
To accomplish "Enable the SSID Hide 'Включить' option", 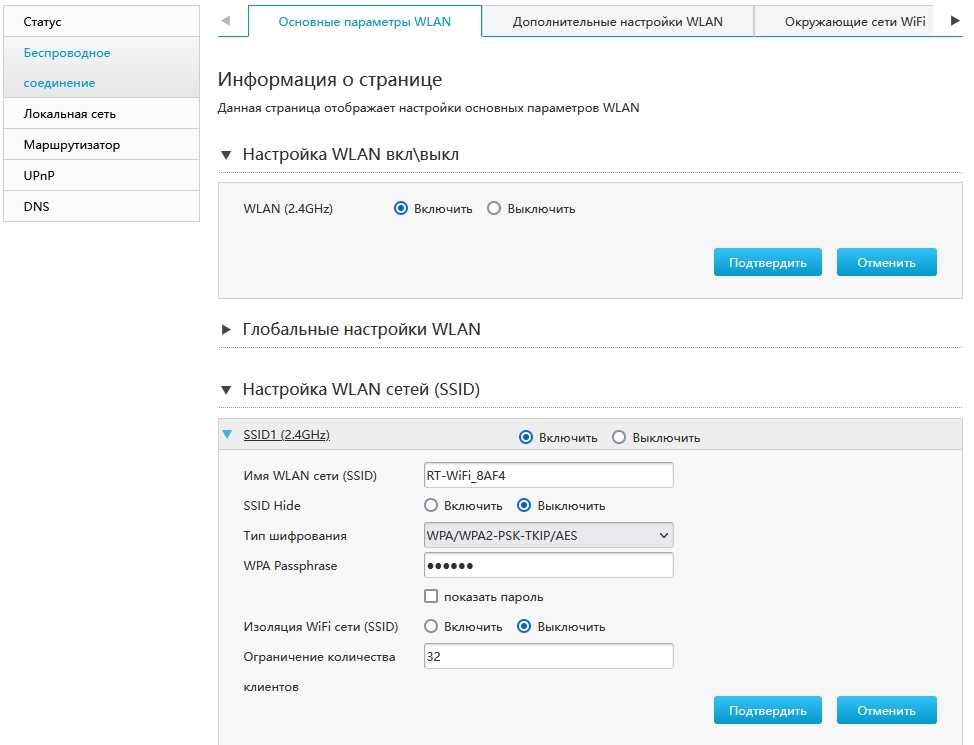I will click(431, 505).
